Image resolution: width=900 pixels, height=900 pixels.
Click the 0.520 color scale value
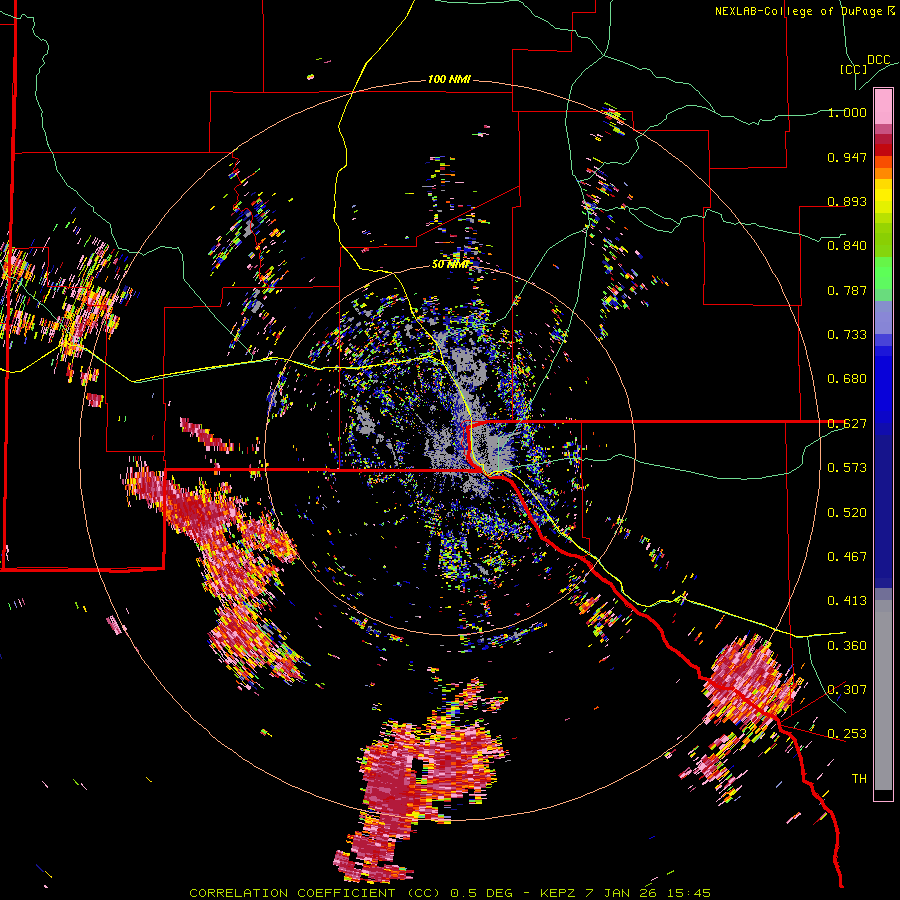pyautogui.click(x=847, y=513)
